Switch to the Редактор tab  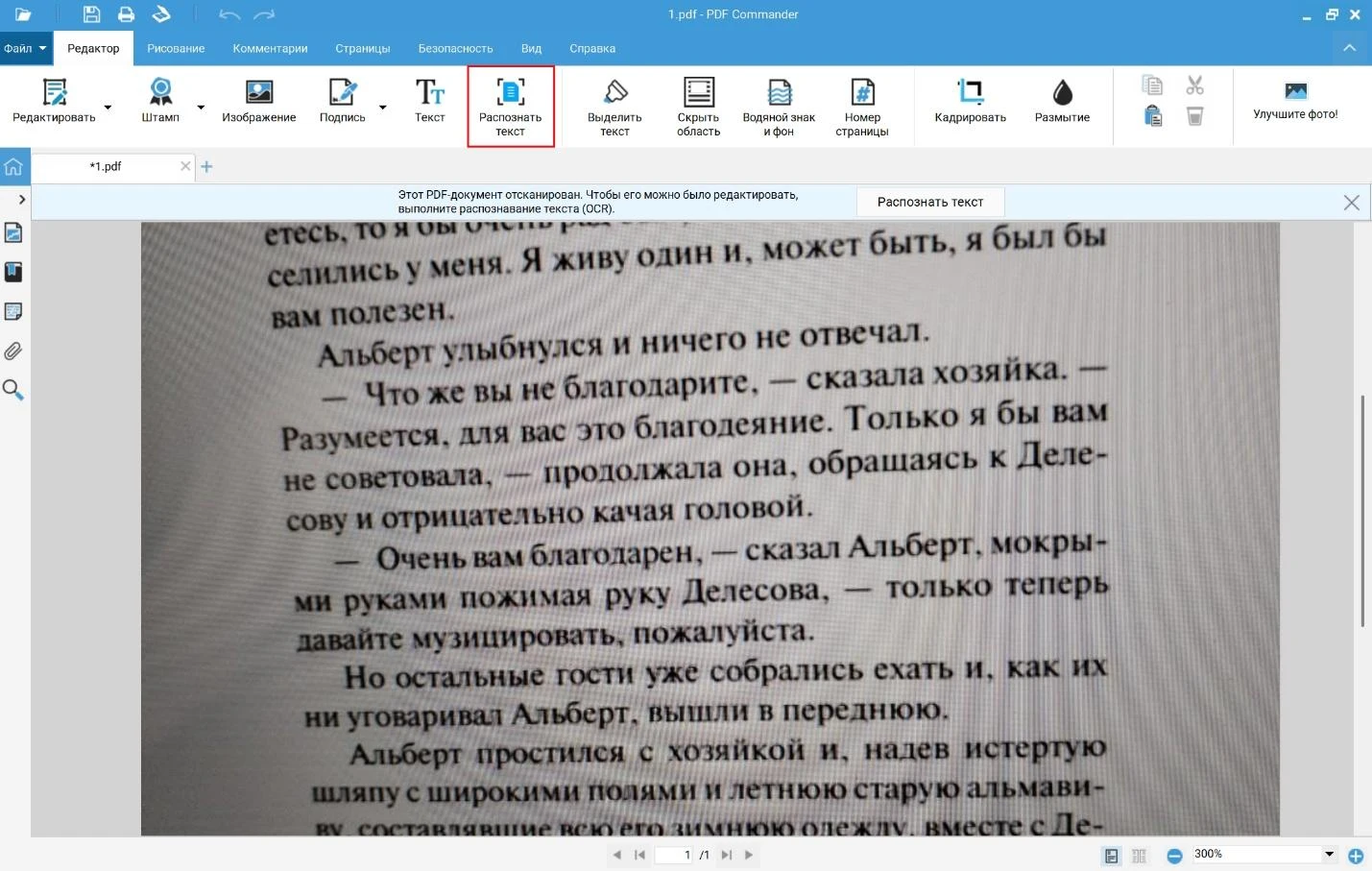tap(93, 48)
